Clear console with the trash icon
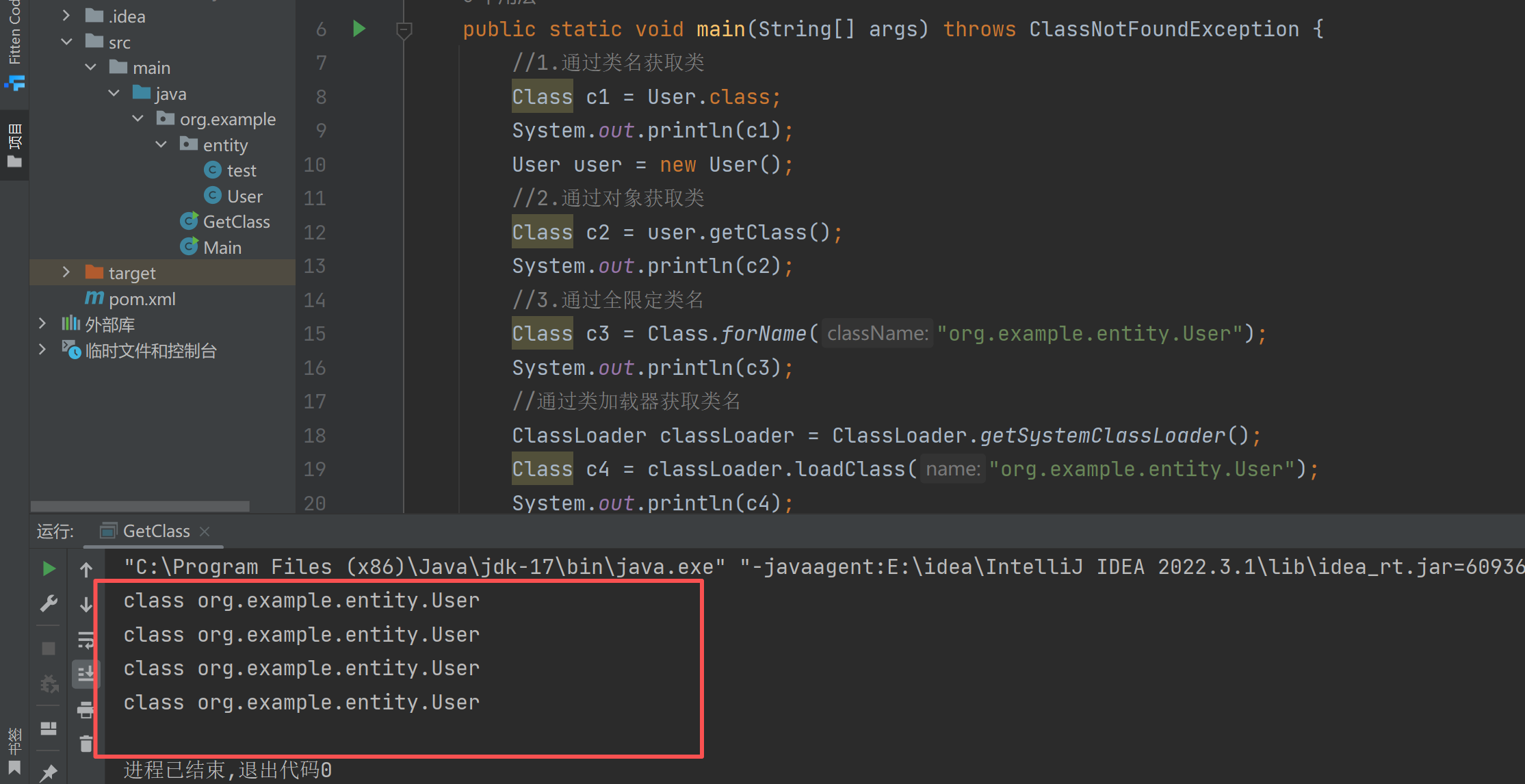 [86, 744]
